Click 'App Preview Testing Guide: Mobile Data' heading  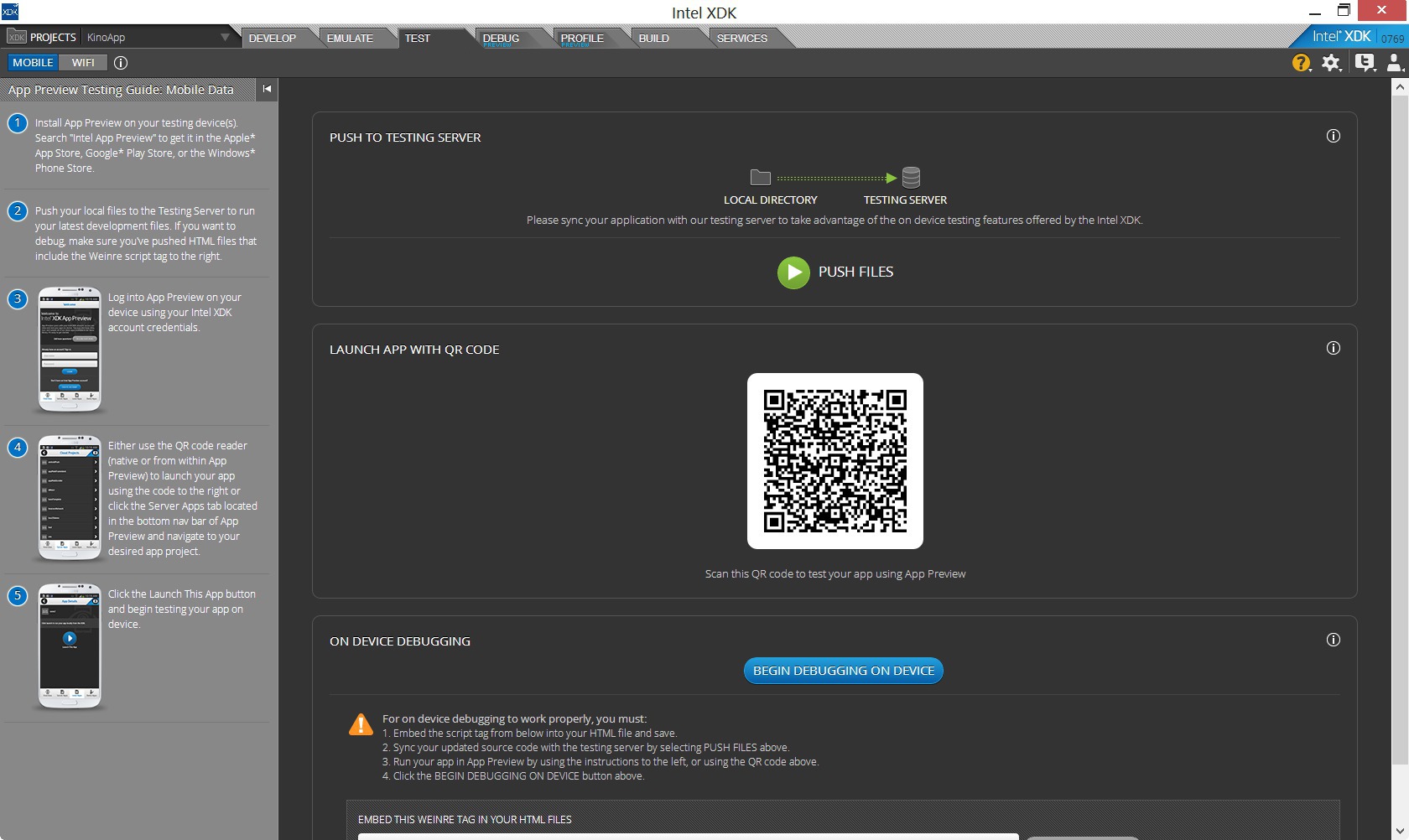click(x=121, y=90)
